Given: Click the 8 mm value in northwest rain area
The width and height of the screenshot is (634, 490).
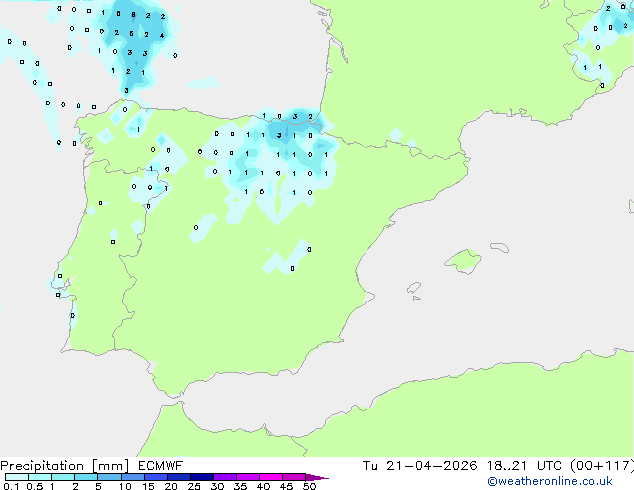Looking at the screenshot, I should tap(133, 15).
